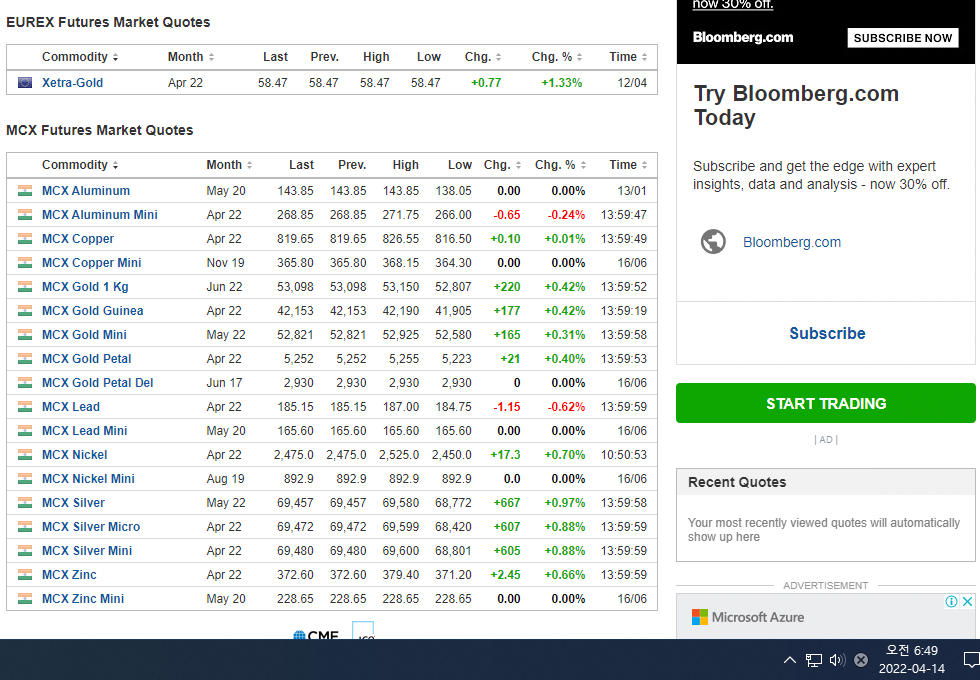Click the SUBSCRIBE NOW button
This screenshot has height=680, width=980.
coord(902,38)
